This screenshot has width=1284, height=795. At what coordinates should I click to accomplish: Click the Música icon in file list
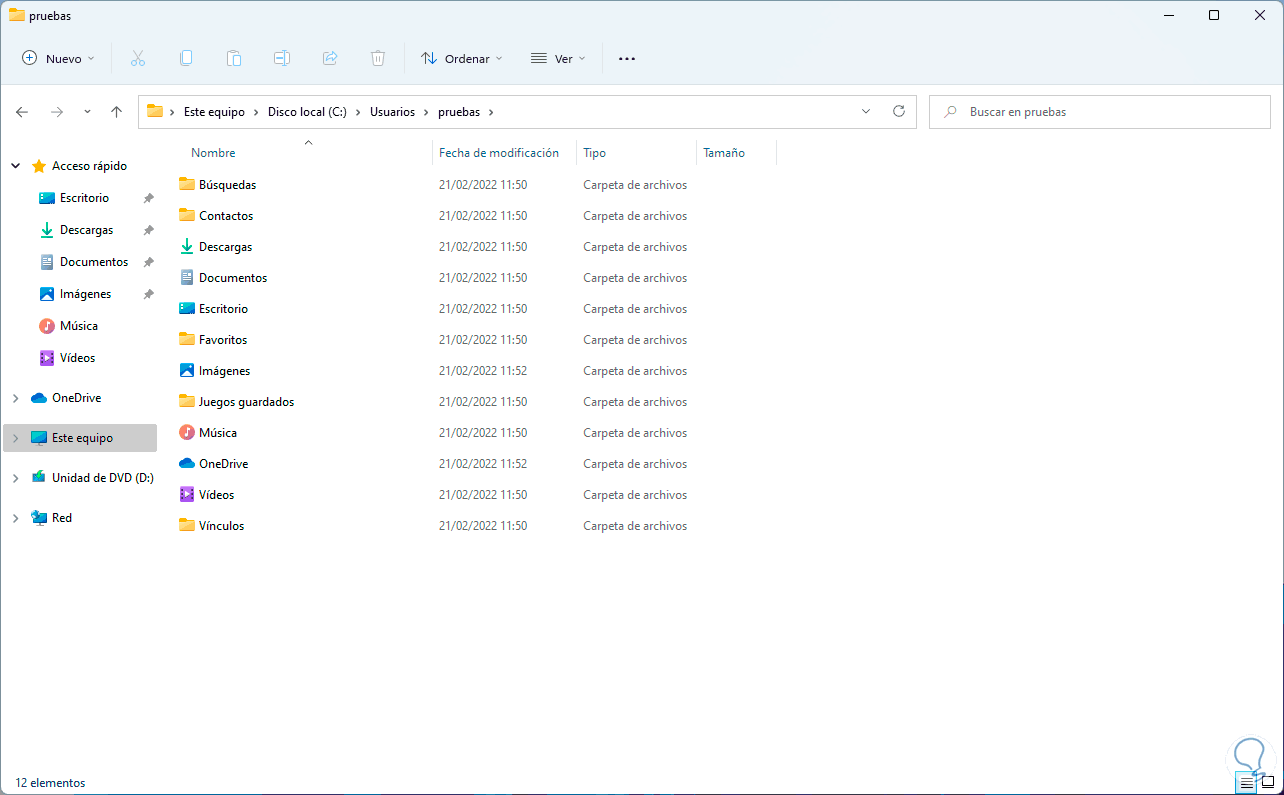[x=186, y=432]
